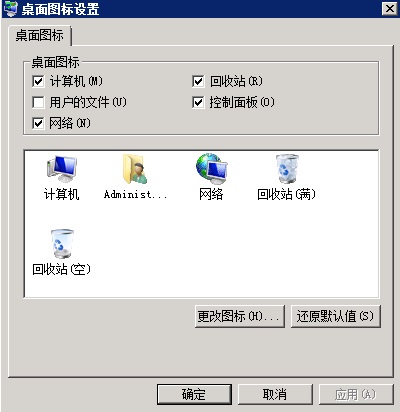Screen dimensions: 400x412
Task: Click the 还原默认值(S) restore defaults button
Action: point(336,316)
